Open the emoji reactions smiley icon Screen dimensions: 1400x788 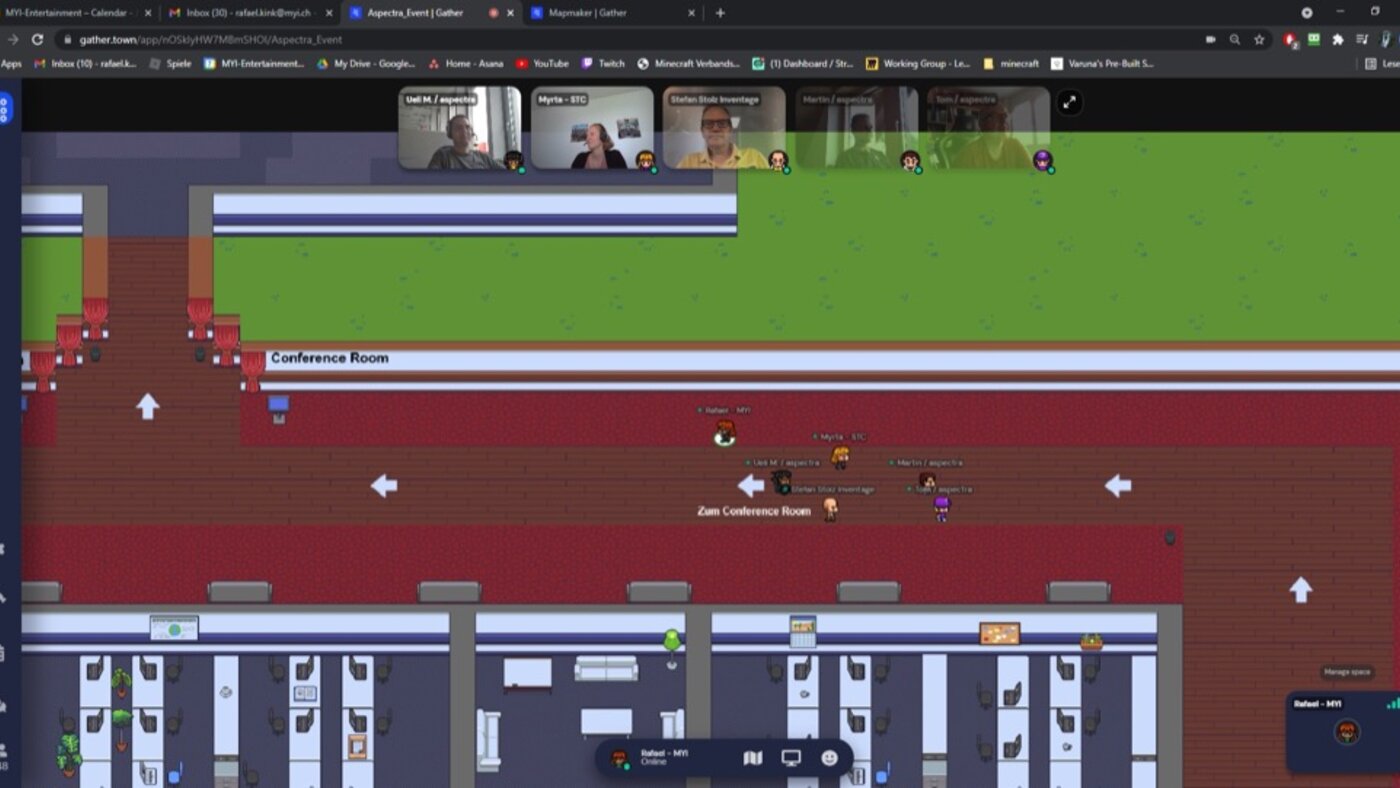pyautogui.click(x=829, y=758)
